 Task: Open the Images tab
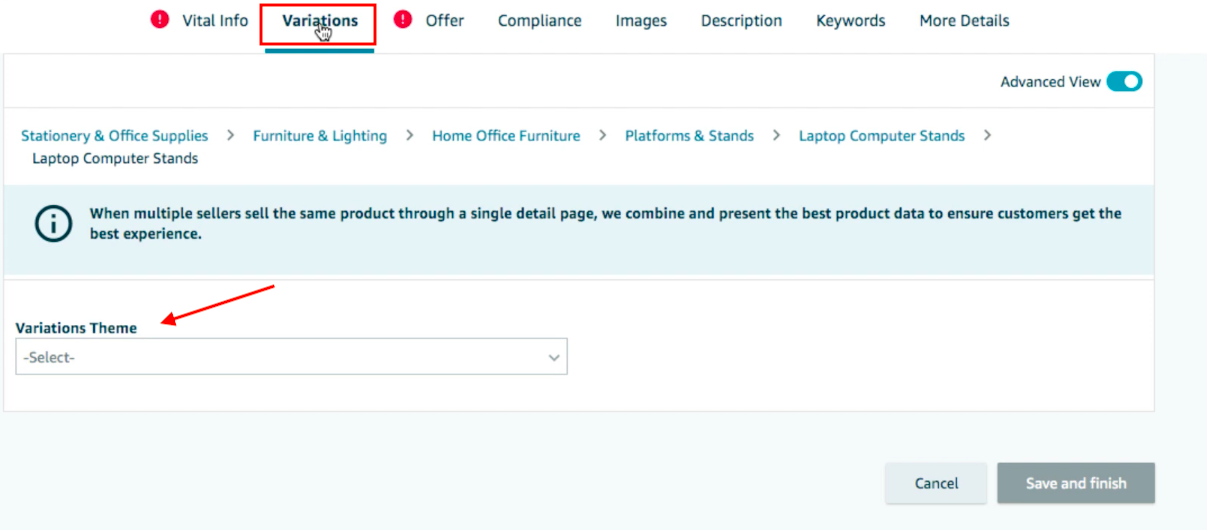click(641, 20)
